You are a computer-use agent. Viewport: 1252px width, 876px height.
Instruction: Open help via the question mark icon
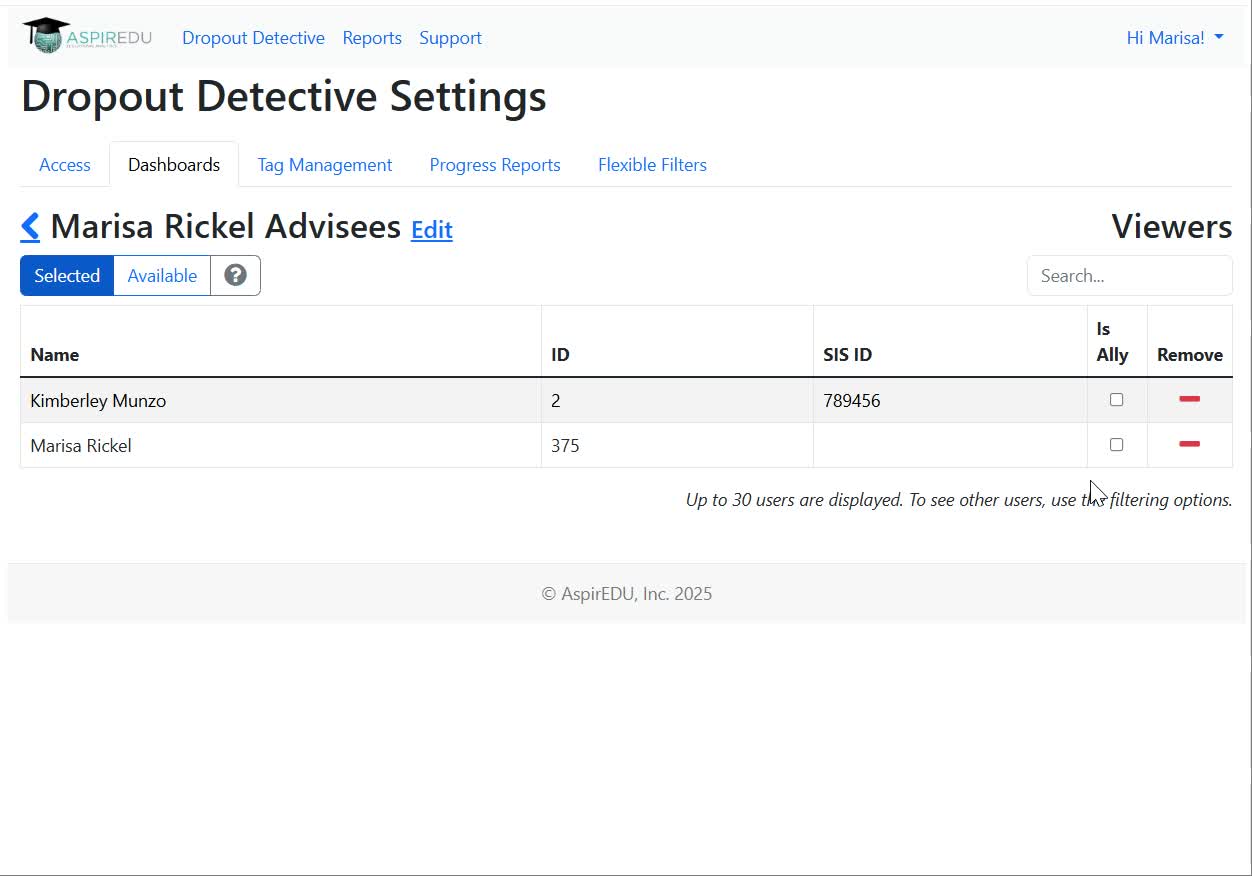click(235, 275)
